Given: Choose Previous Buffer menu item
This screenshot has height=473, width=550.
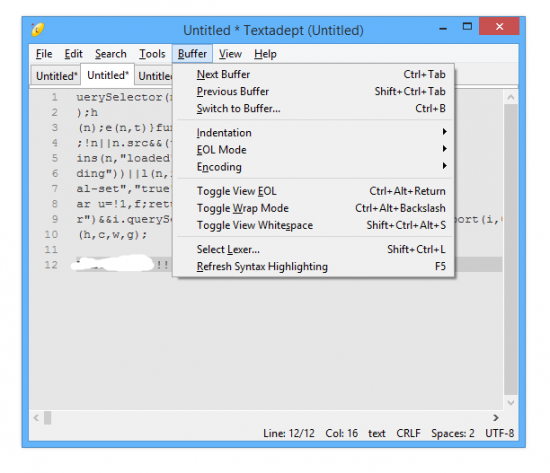Looking at the screenshot, I should click(x=314, y=92).
